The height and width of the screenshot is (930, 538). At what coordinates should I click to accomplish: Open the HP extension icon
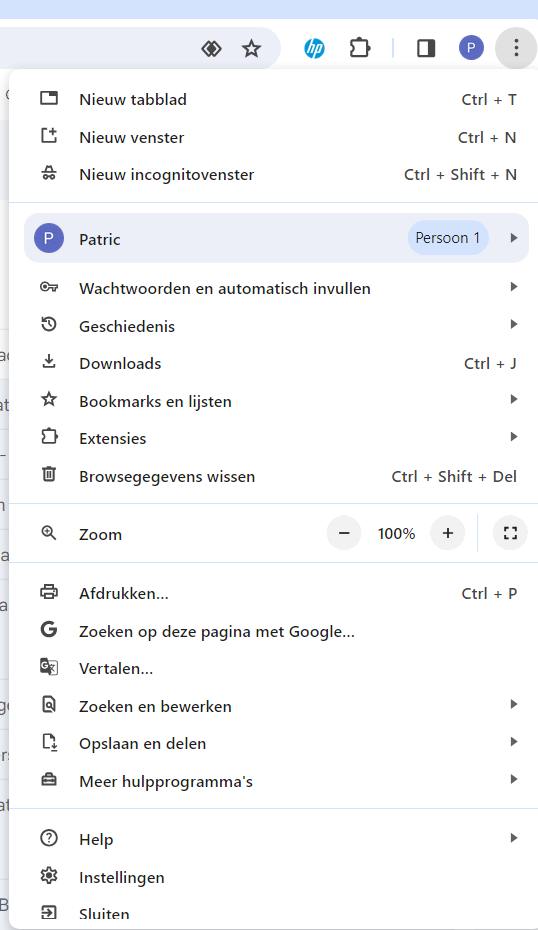tap(314, 48)
